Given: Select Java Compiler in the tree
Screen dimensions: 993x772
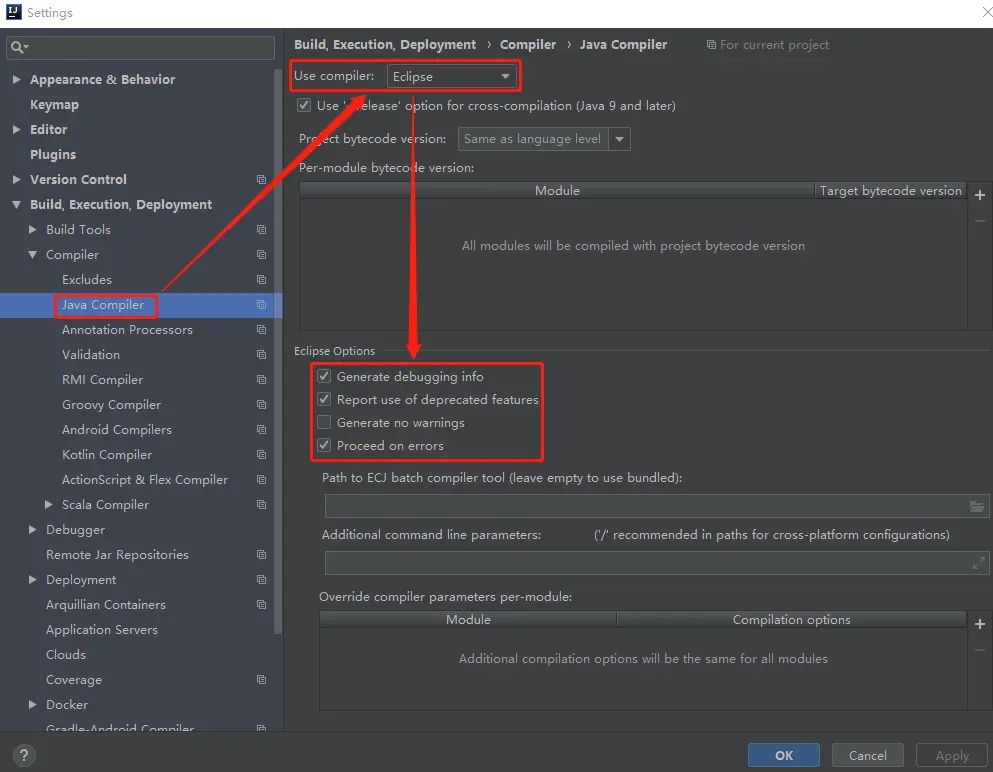Looking at the screenshot, I should 103,305.
